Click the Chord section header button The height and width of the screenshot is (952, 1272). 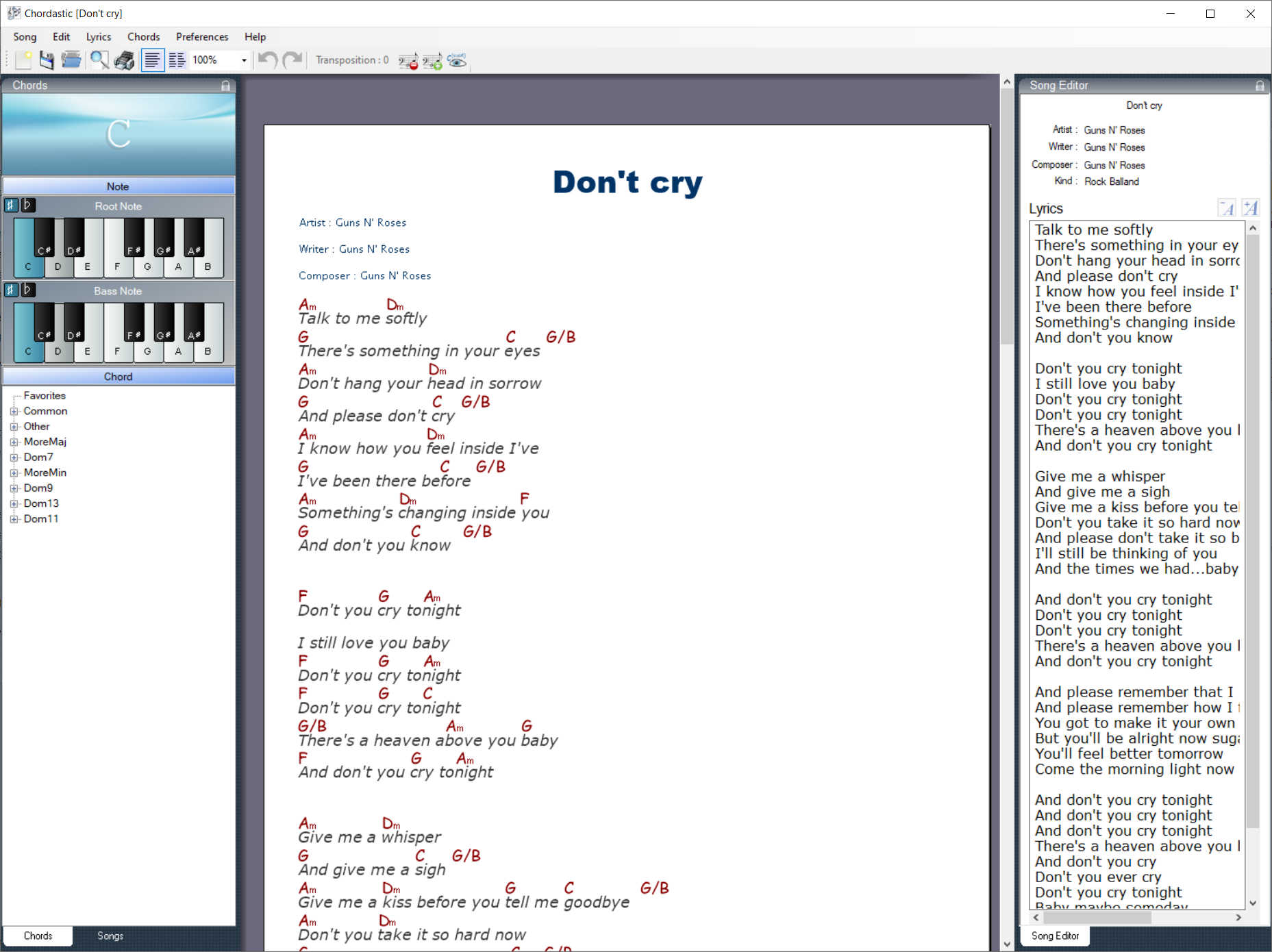(x=119, y=377)
